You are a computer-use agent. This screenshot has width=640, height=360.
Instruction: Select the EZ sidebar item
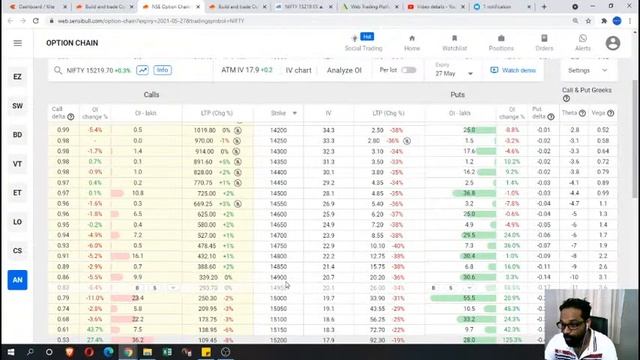coord(17,77)
